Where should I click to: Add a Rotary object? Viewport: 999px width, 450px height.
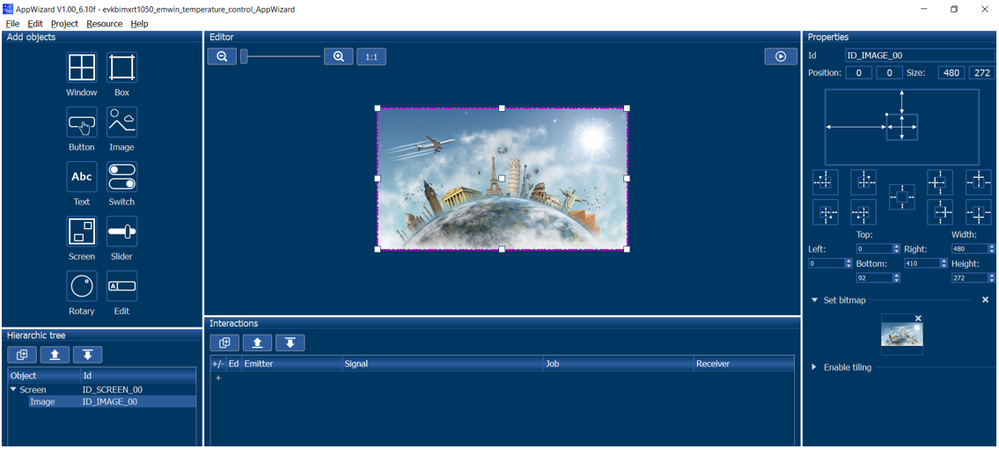point(82,286)
